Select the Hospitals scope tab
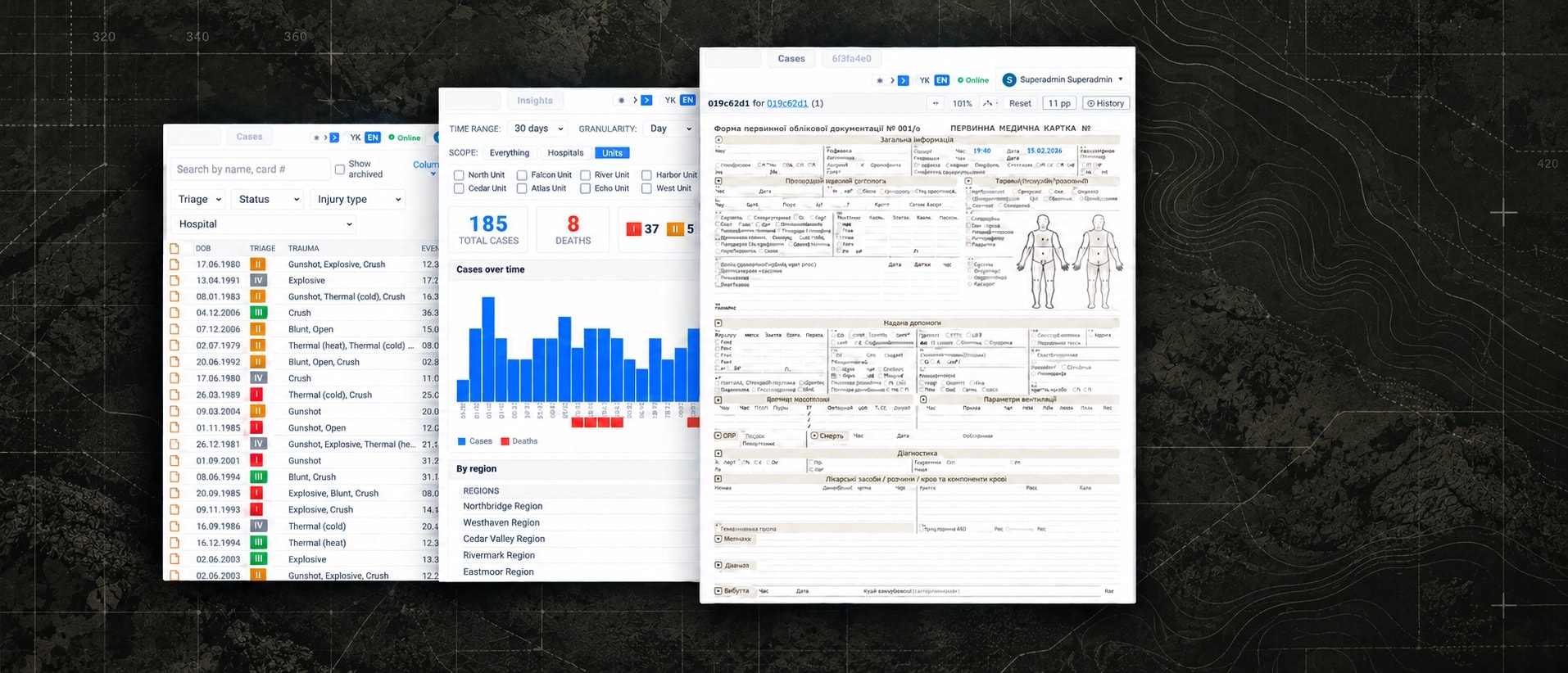This screenshot has width=1568, height=673. (x=565, y=153)
